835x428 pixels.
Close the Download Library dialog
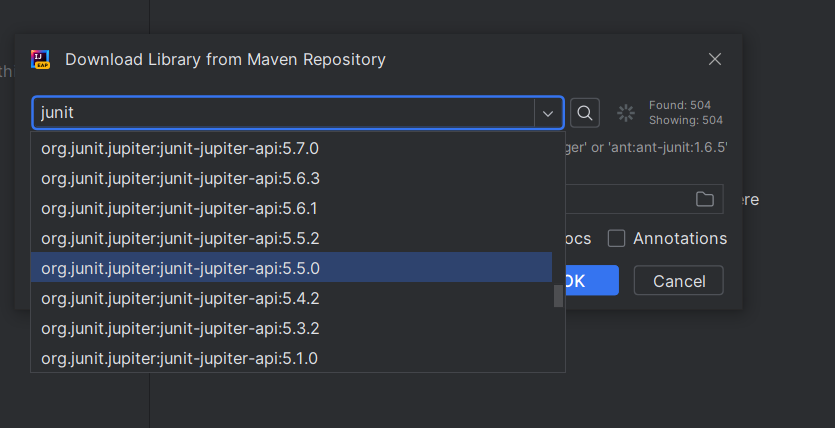coord(715,59)
